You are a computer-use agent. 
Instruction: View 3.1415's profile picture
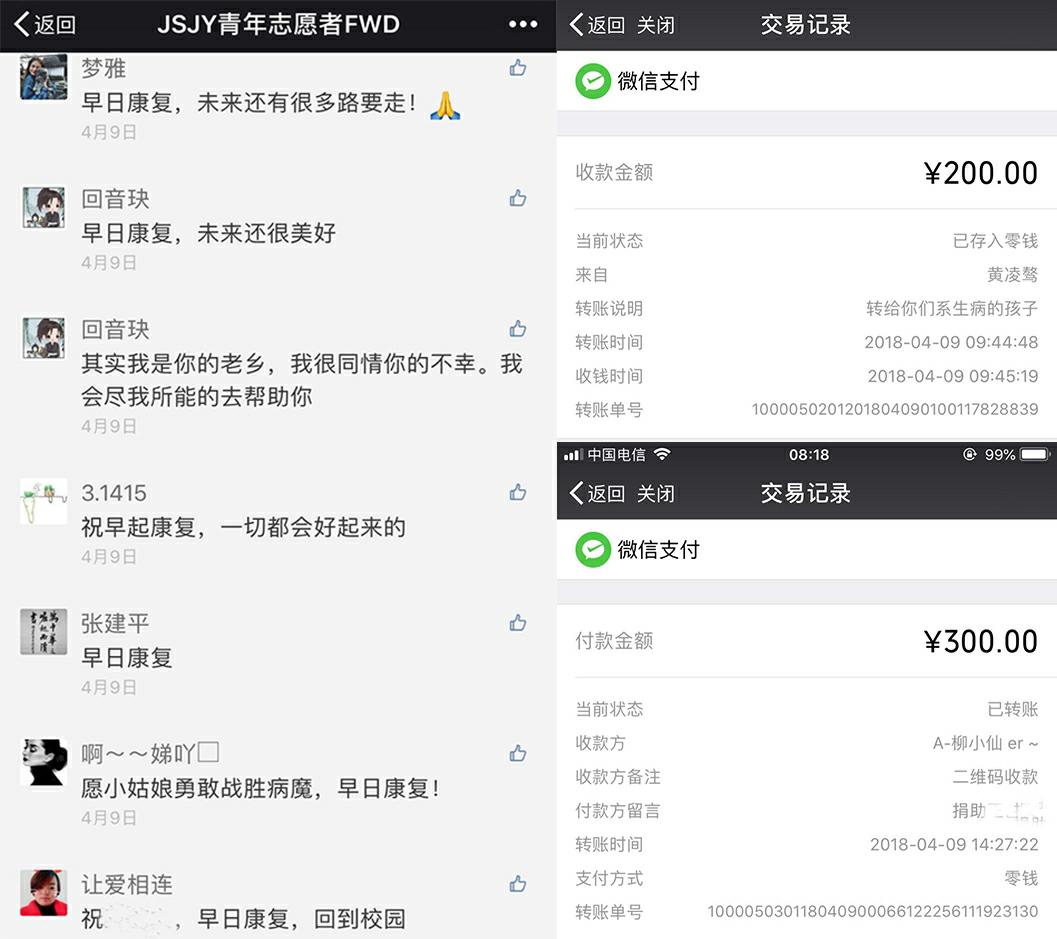click(44, 501)
